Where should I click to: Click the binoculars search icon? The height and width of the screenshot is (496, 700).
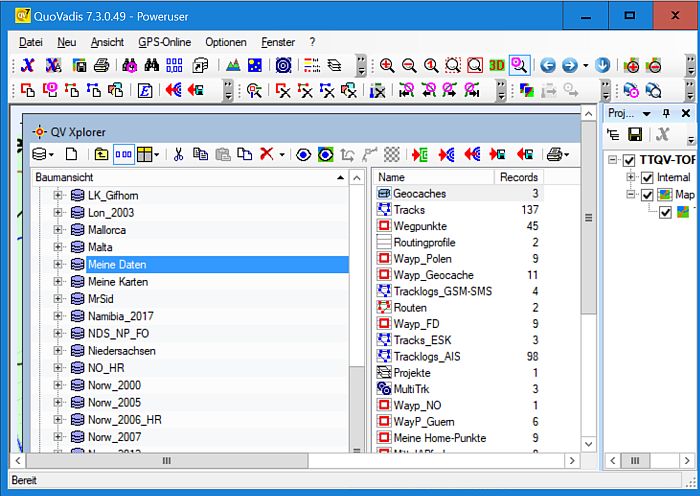(152, 66)
